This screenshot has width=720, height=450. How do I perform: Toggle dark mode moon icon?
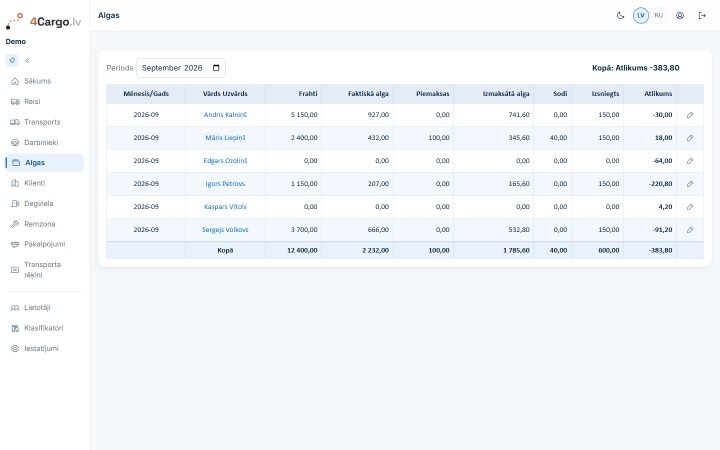pos(620,16)
